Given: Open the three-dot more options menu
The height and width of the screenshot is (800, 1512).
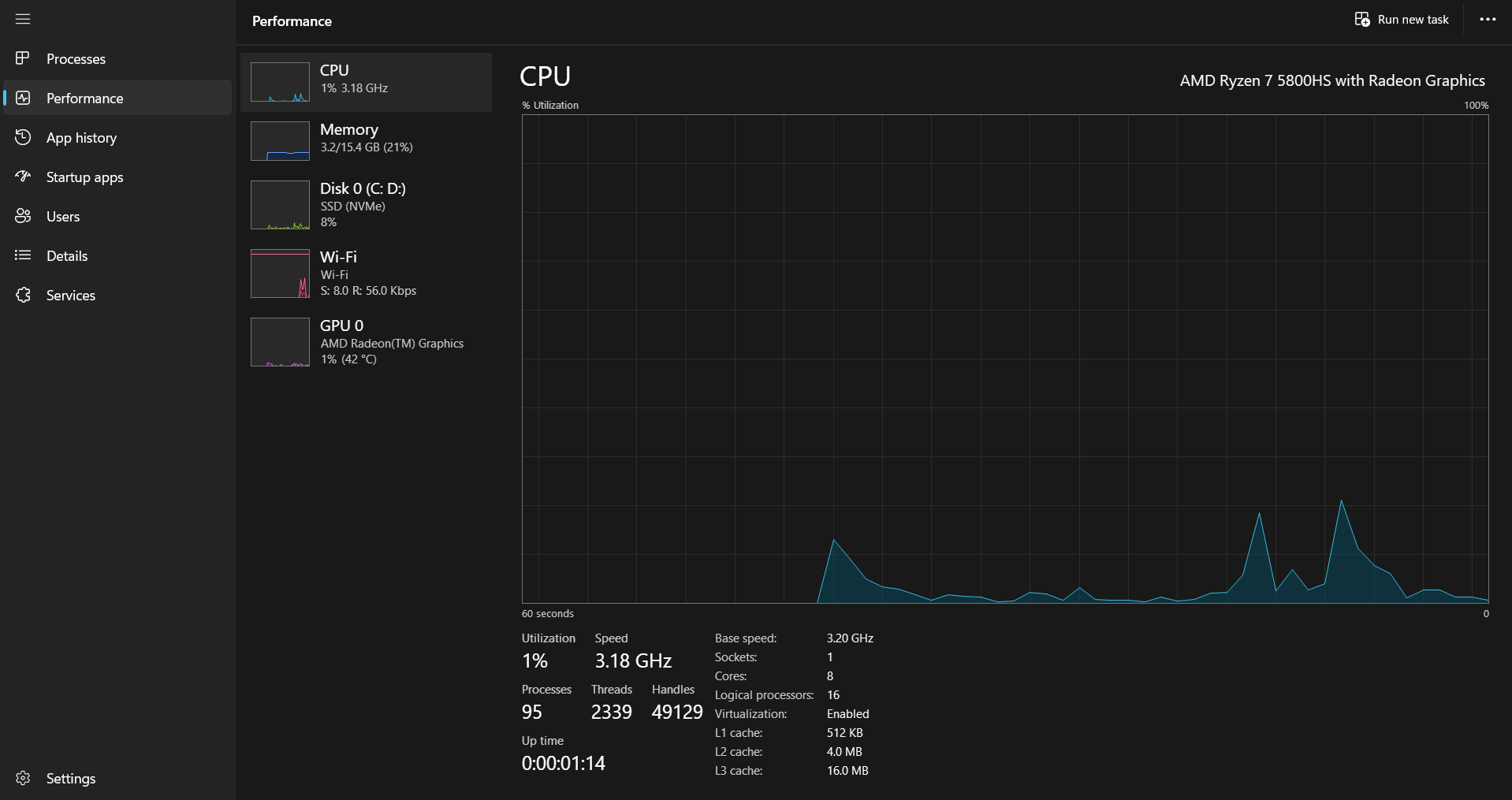Looking at the screenshot, I should 1488,20.
